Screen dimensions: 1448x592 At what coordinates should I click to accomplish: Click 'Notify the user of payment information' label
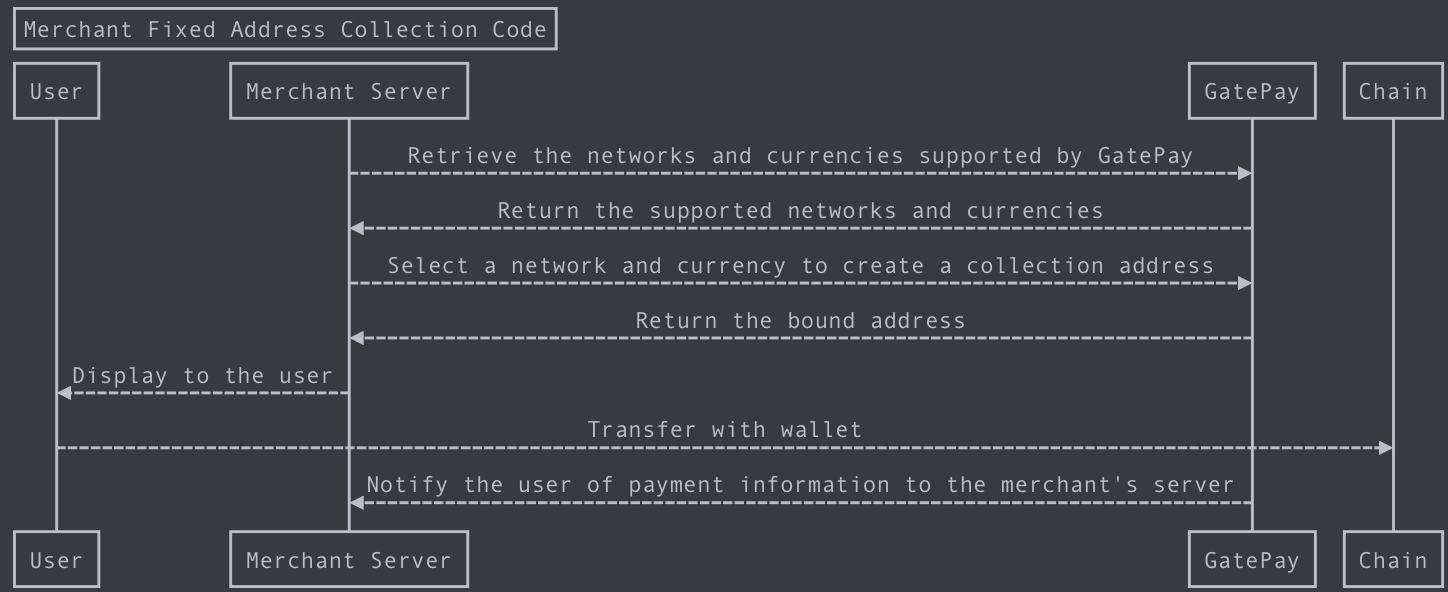coord(800,484)
